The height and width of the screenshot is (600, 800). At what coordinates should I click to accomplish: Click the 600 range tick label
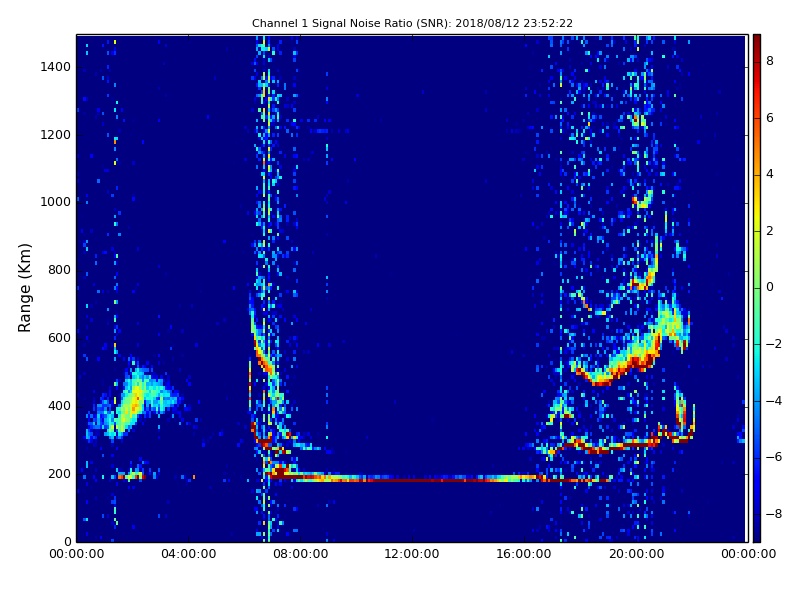click(x=59, y=338)
